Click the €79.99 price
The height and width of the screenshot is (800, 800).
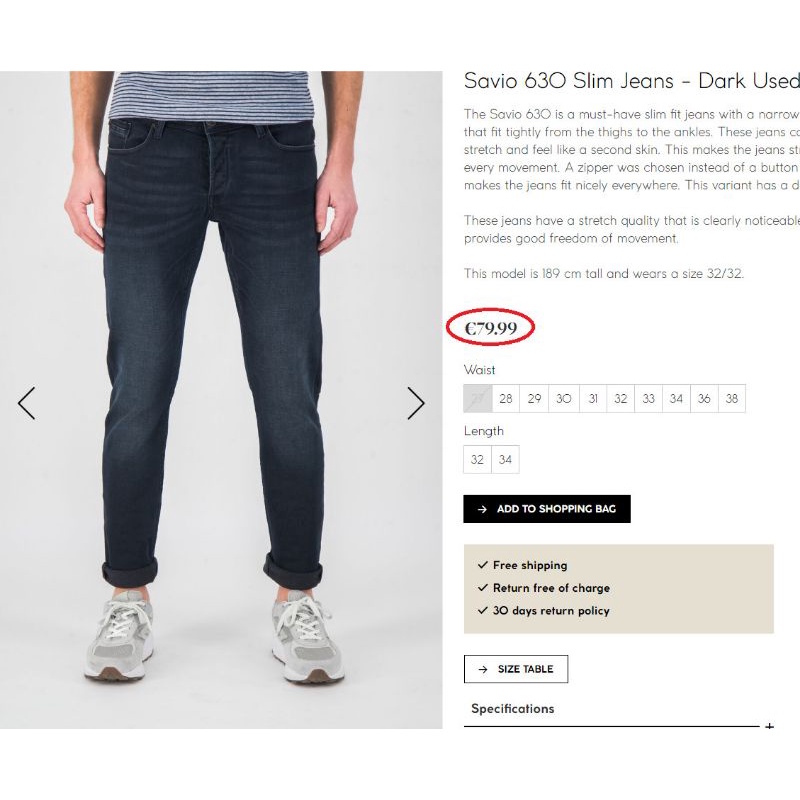tap(491, 328)
